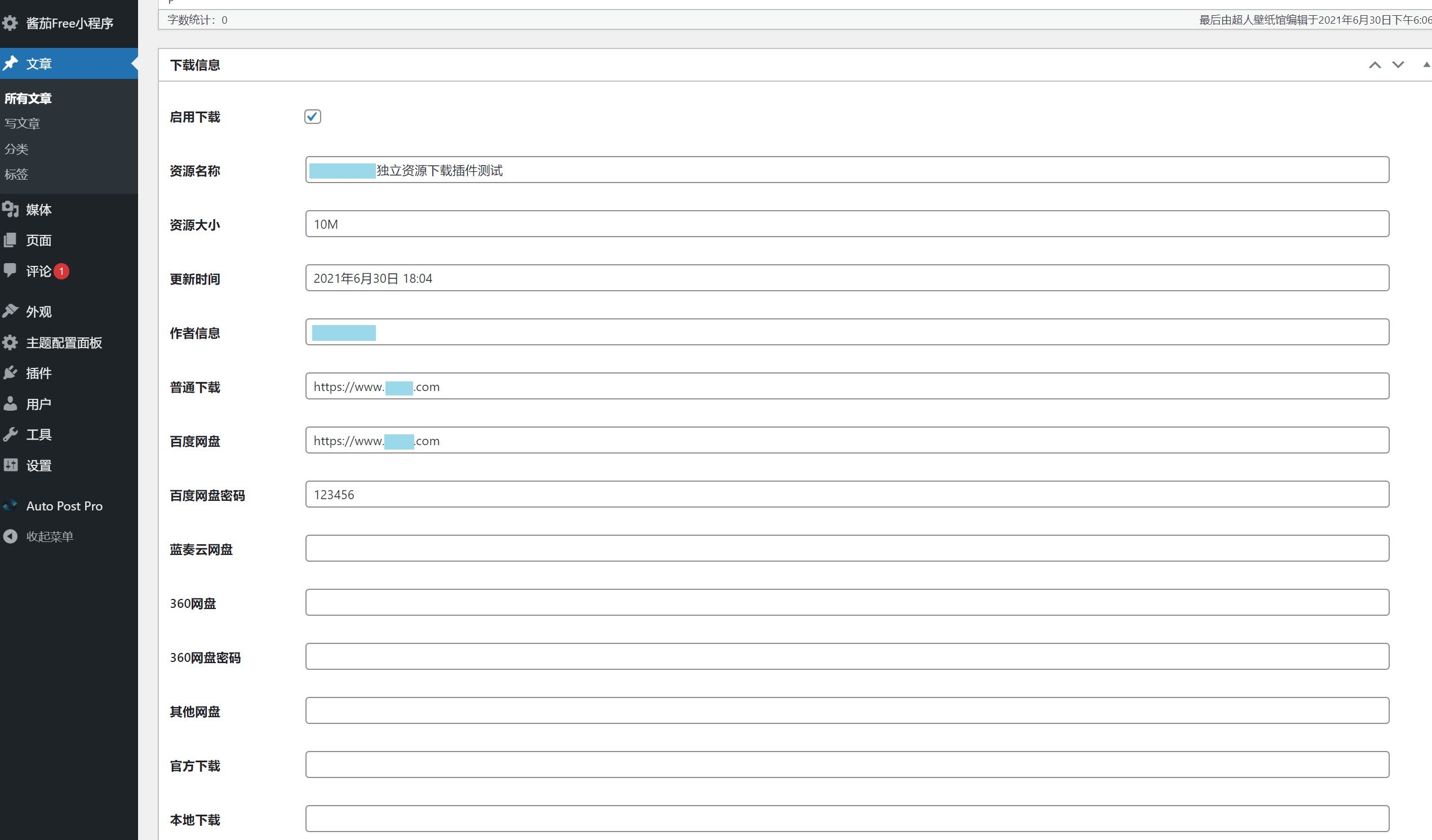Click the 酱茄Free小程序 gear icon
The height and width of the screenshot is (840, 1432).
(10, 23)
